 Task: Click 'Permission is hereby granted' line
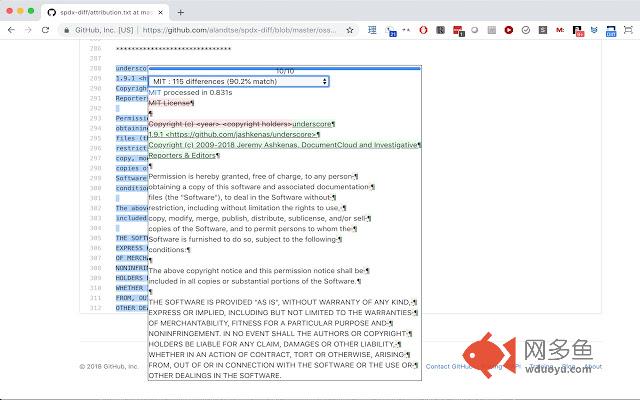pos(251,176)
